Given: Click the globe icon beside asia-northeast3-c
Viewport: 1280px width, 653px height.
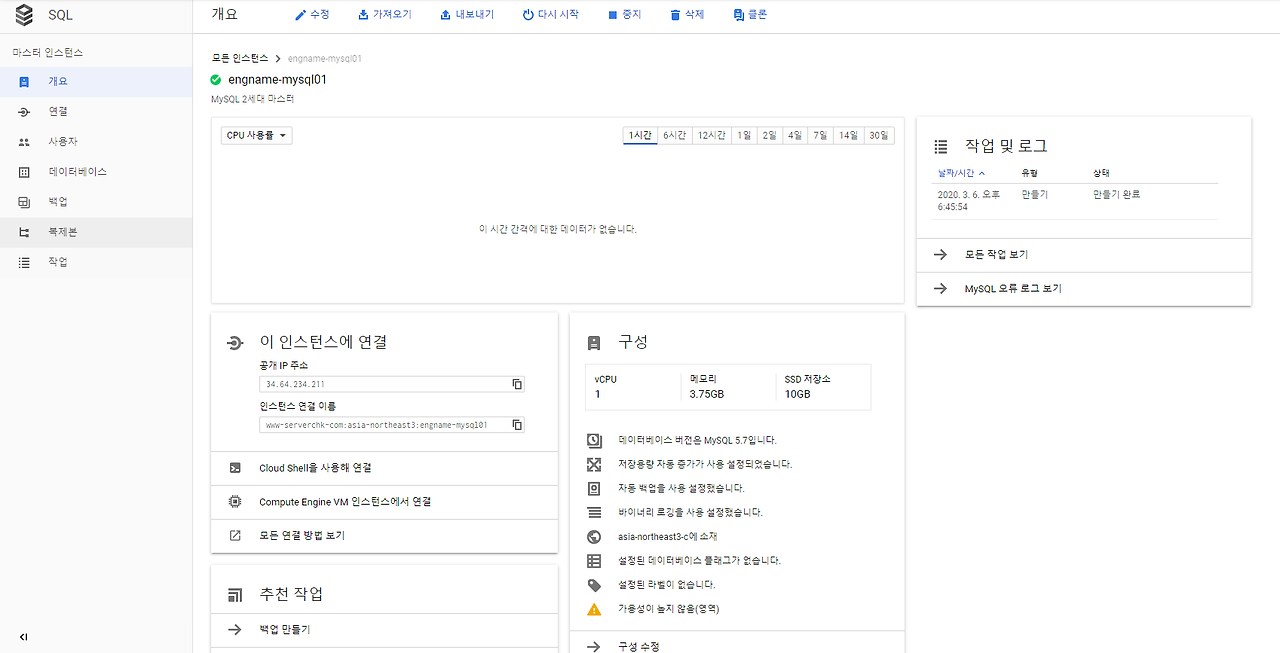Looking at the screenshot, I should click(x=594, y=537).
